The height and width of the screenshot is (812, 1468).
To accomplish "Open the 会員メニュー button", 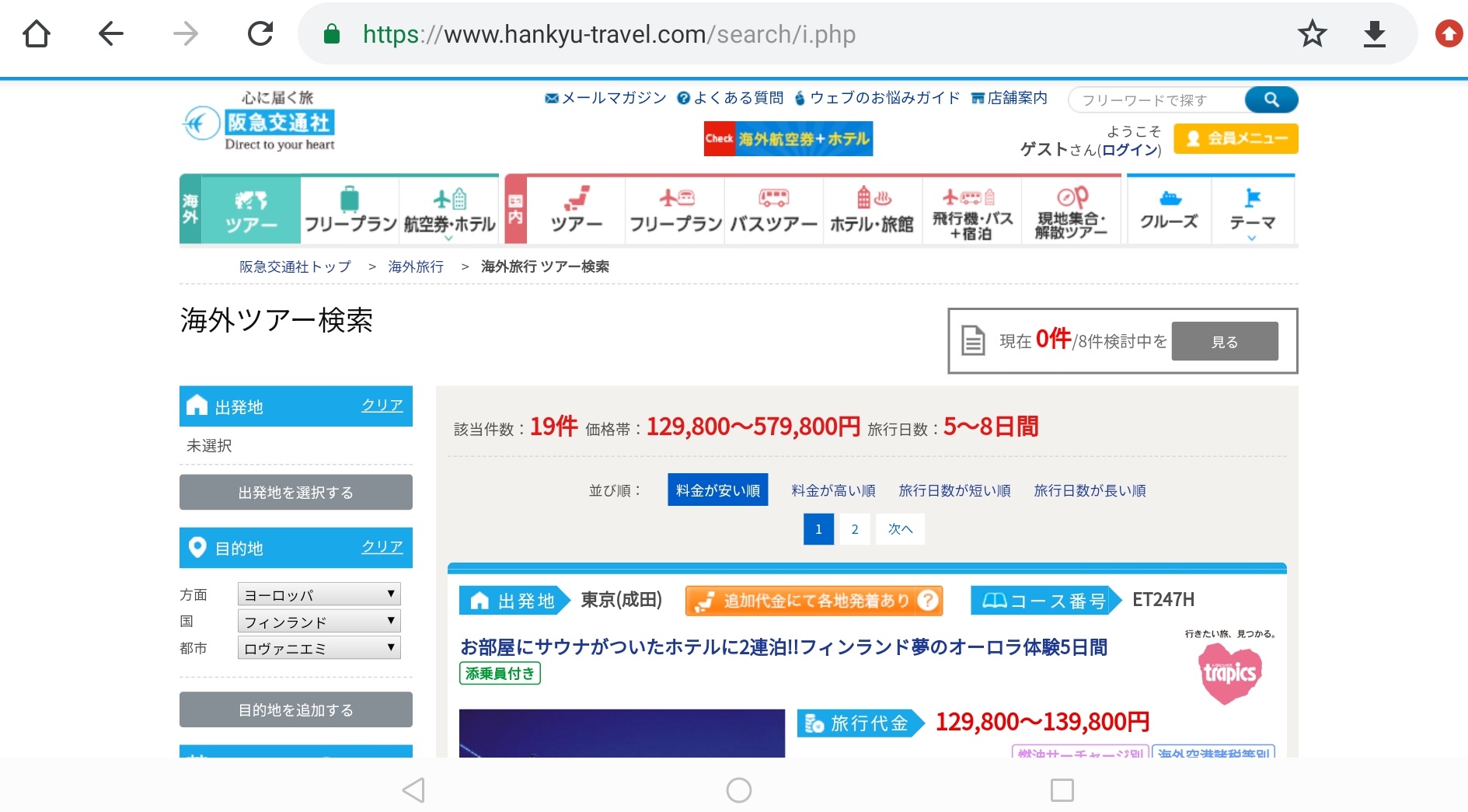I will pyautogui.click(x=1236, y=139).
